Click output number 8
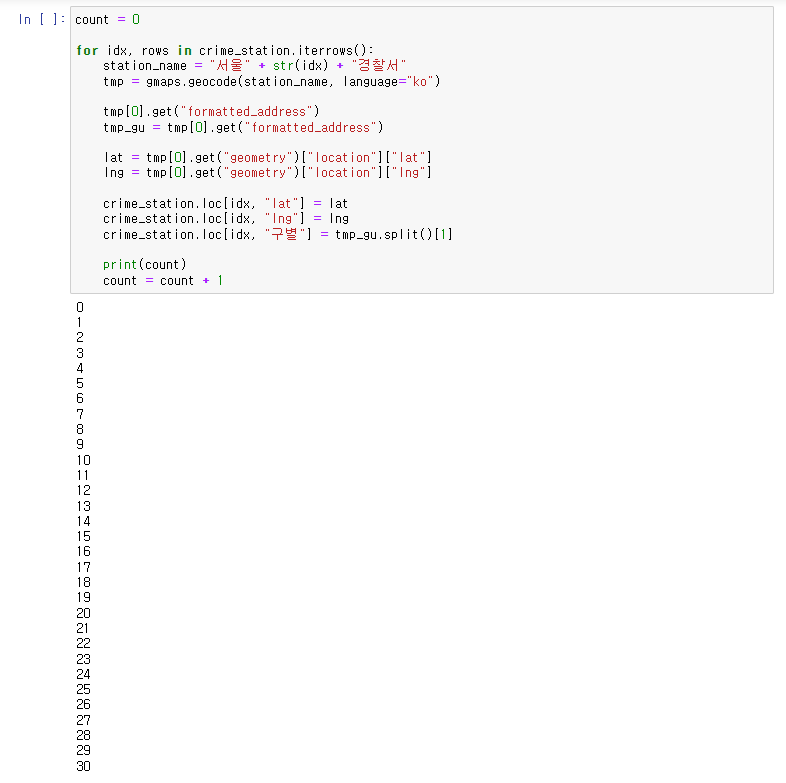Screen dimensions: 786x783 [x=80, y=429]
